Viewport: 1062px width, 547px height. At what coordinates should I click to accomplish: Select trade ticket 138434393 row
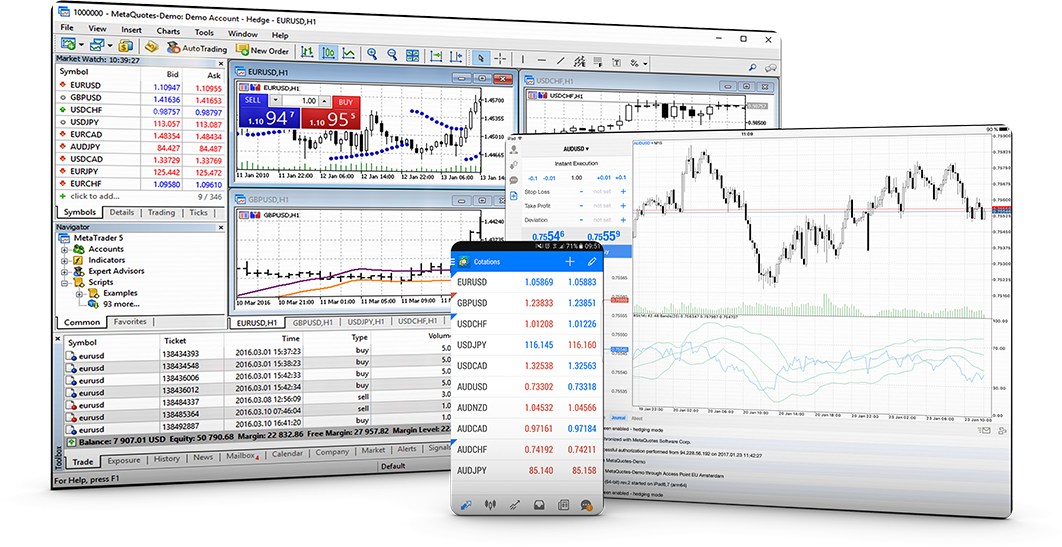(x=257, y=353)
